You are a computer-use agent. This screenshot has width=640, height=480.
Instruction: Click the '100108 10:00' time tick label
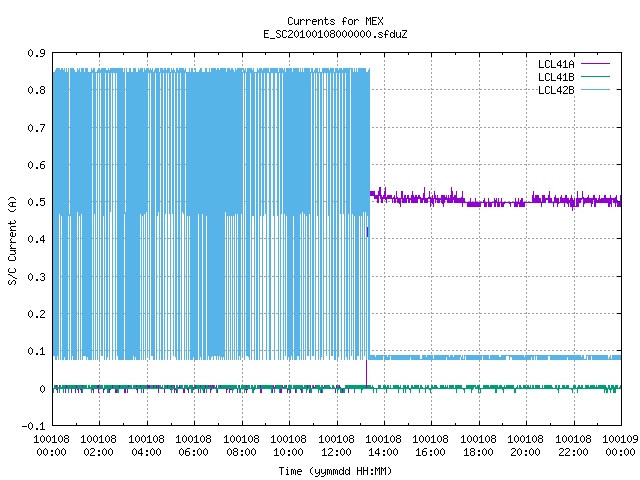coord(289,446)
